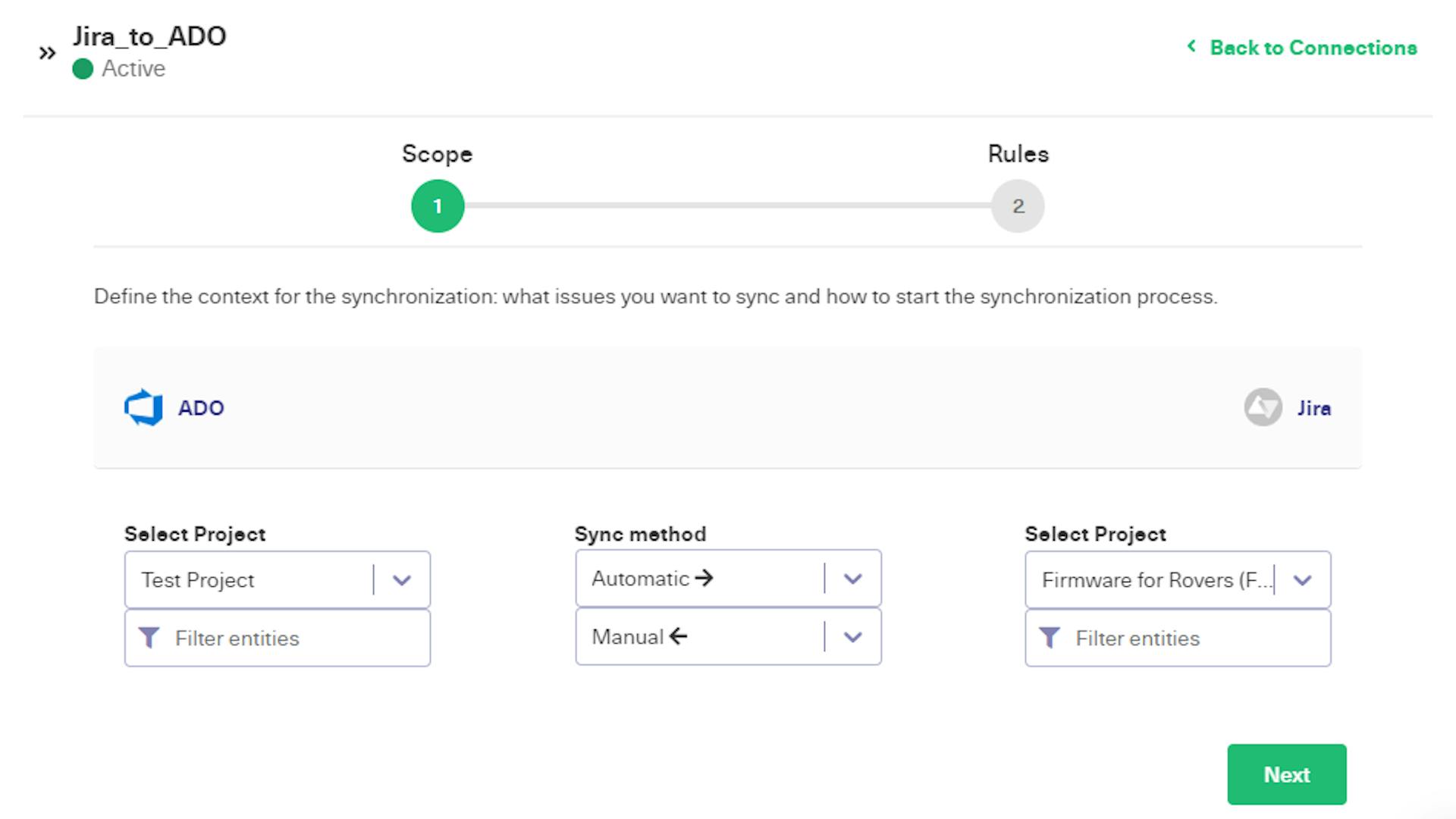Click the Sync method label
Image resolution: width=1456 pixels, height=819 pixels.
(x=640, y=534)
